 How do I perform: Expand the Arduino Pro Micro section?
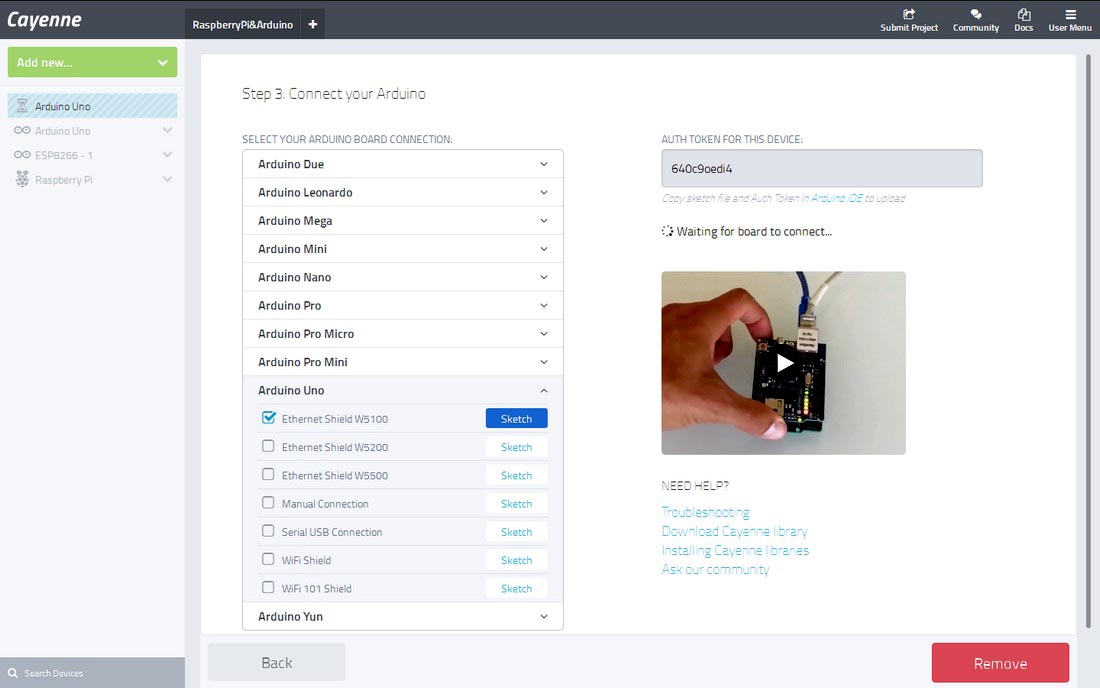tap(403, 334)
